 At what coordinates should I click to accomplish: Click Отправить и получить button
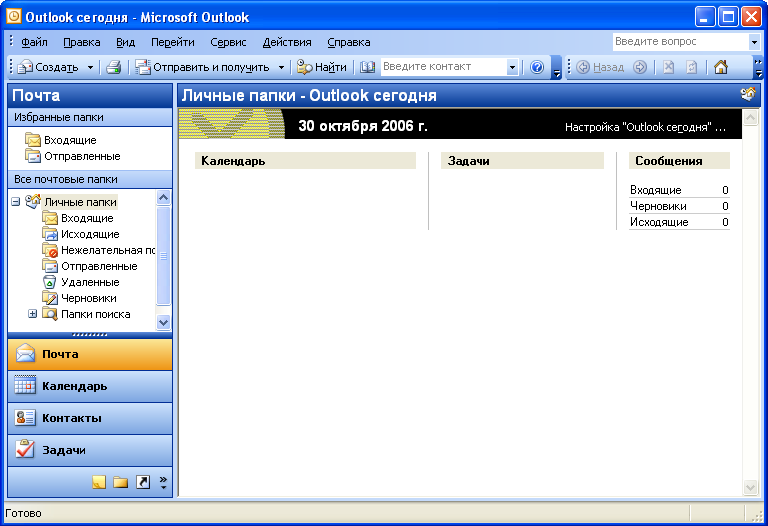203,67
